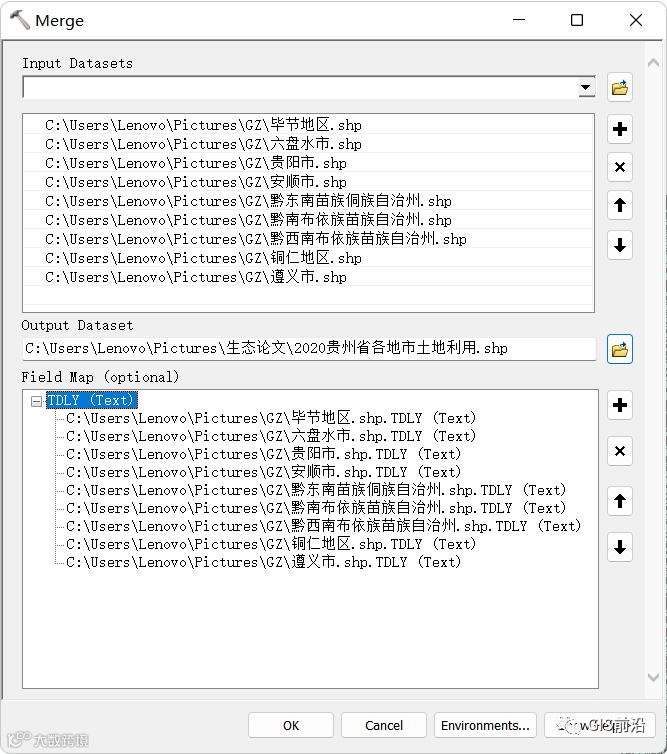Remove selected input dataset X button
The height and width of the screenshot is (754, 667).
619,167
